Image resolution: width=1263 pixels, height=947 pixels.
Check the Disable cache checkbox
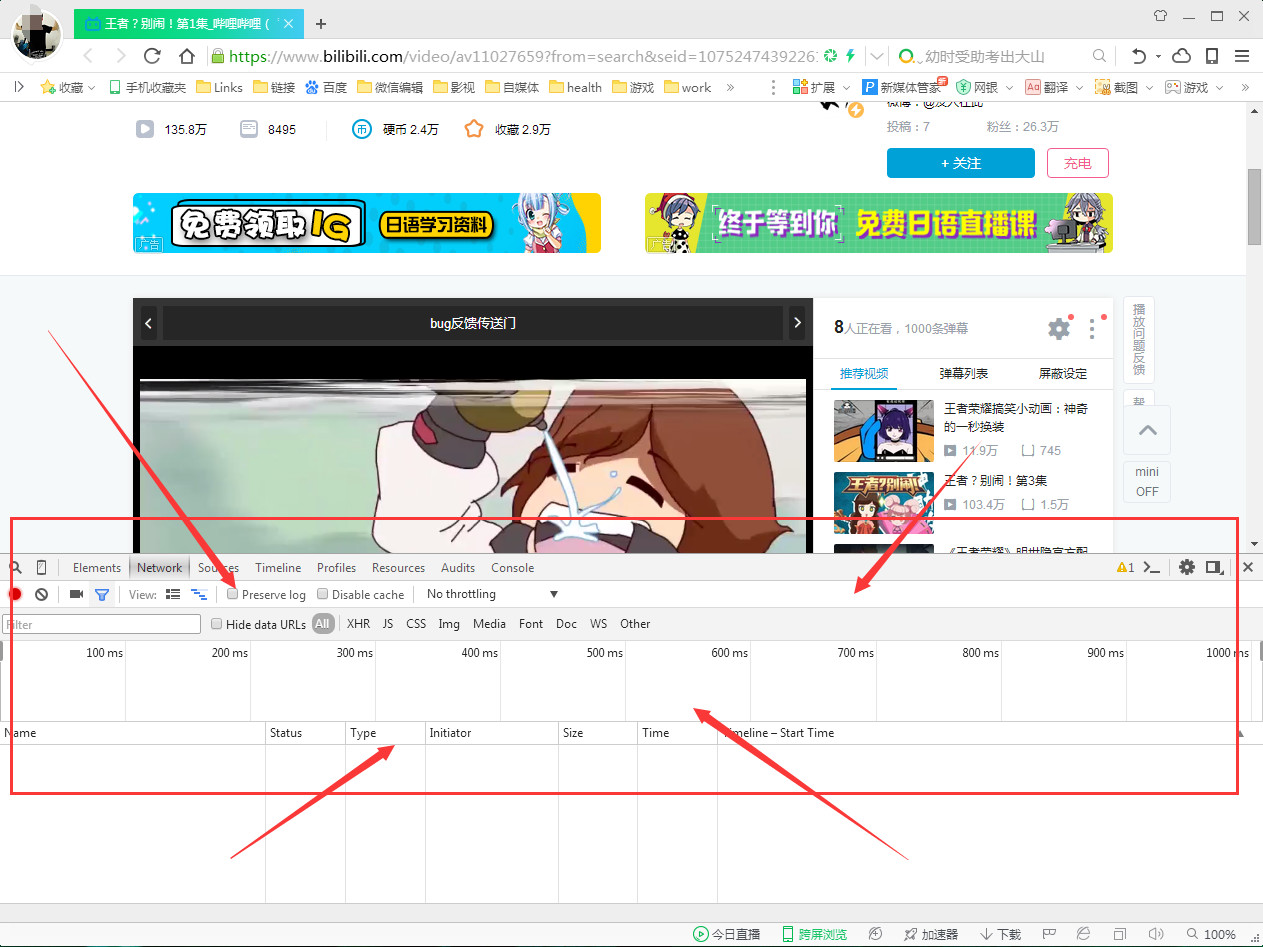coord(323,594)
